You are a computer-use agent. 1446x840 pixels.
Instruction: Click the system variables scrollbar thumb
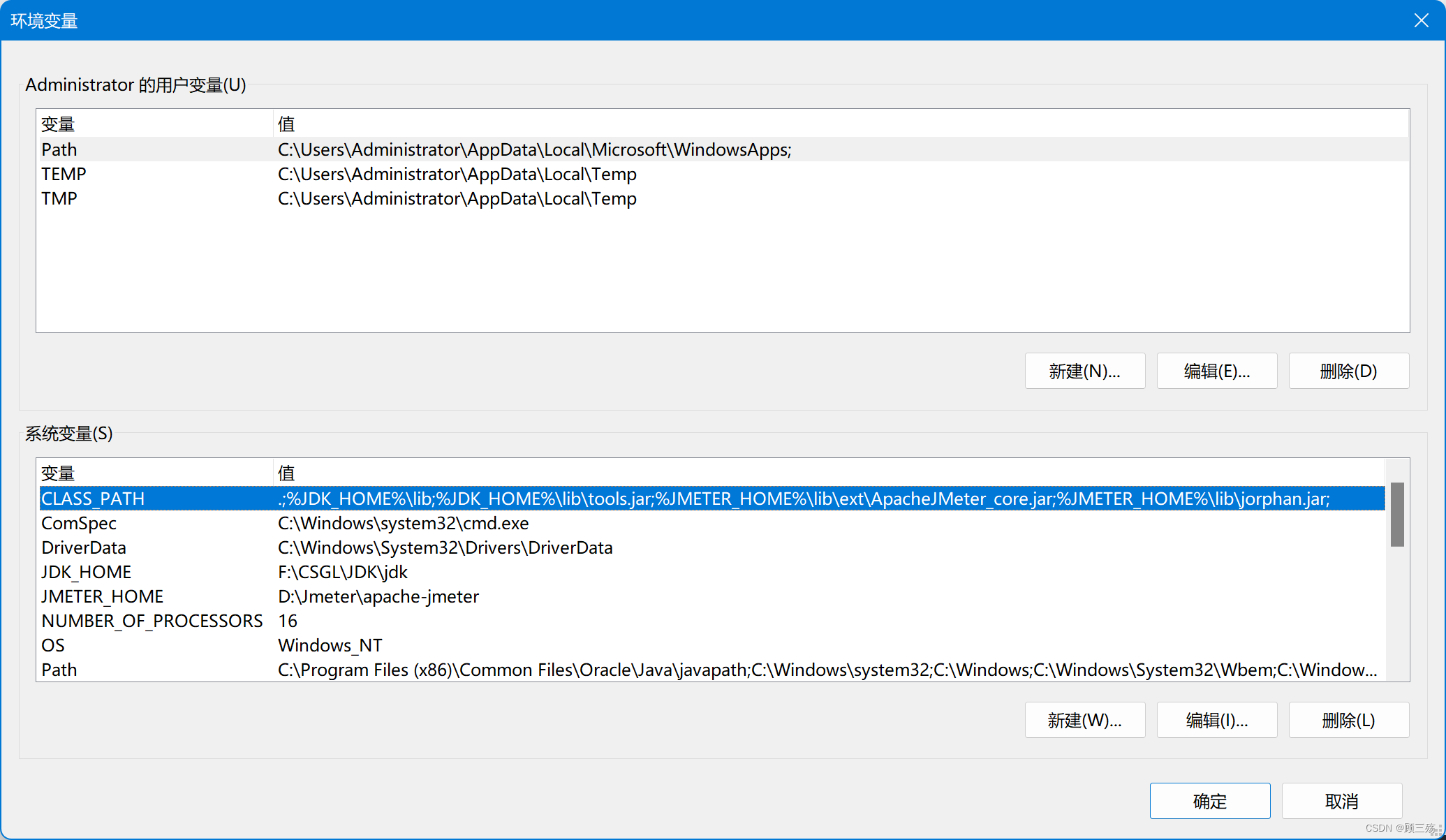point(1396,514)
